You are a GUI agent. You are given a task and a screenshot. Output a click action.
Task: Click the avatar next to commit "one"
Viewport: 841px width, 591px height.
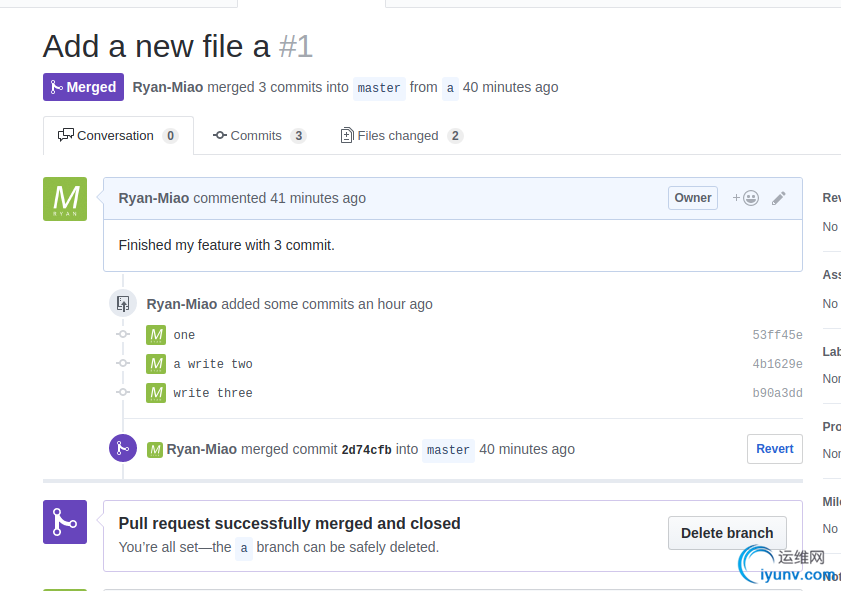coord(156,335)
